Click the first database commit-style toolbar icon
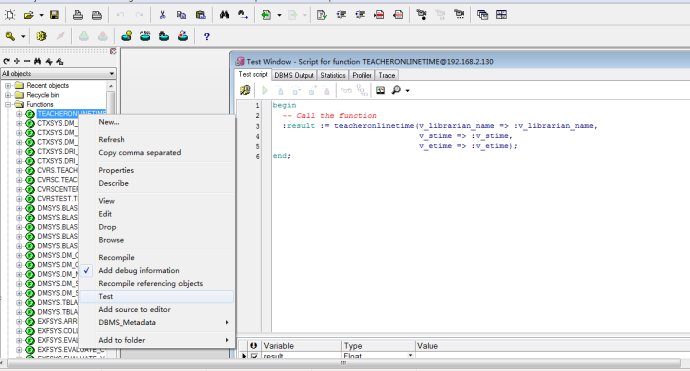The width and height of the screenshot is (690, 371). coord(127,37)
